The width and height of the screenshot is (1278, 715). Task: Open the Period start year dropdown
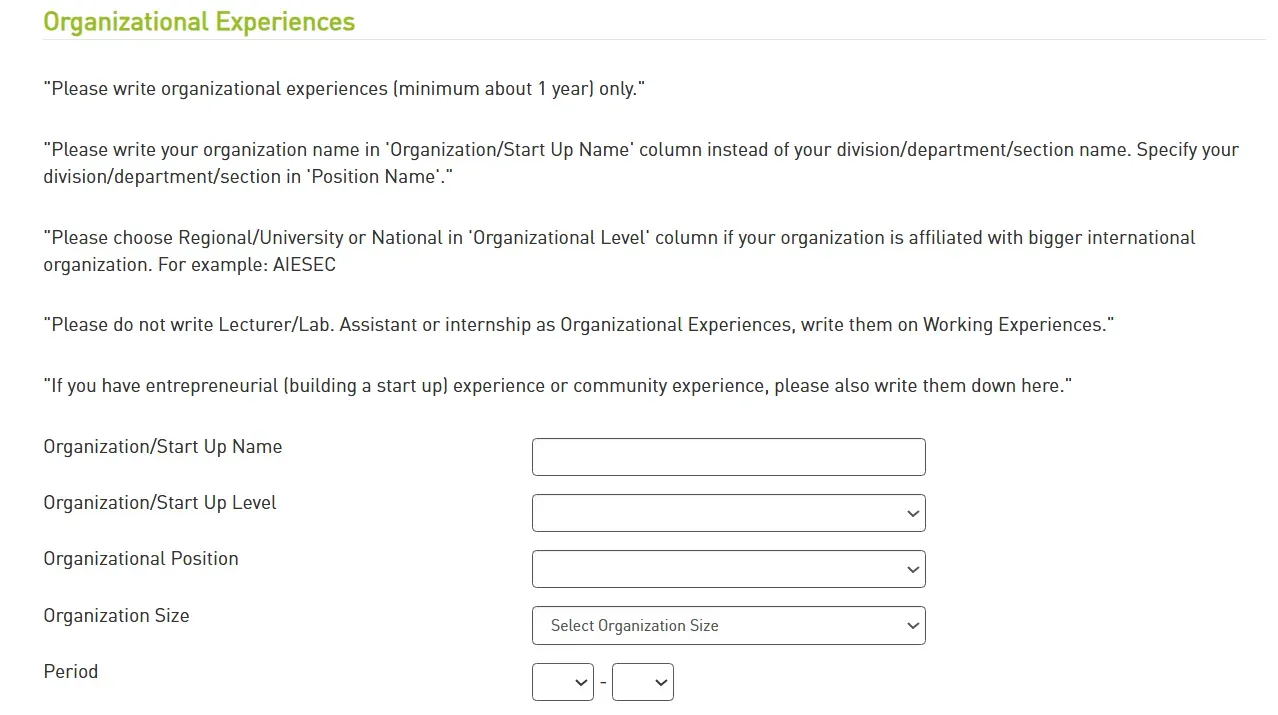tap(562, 681)
